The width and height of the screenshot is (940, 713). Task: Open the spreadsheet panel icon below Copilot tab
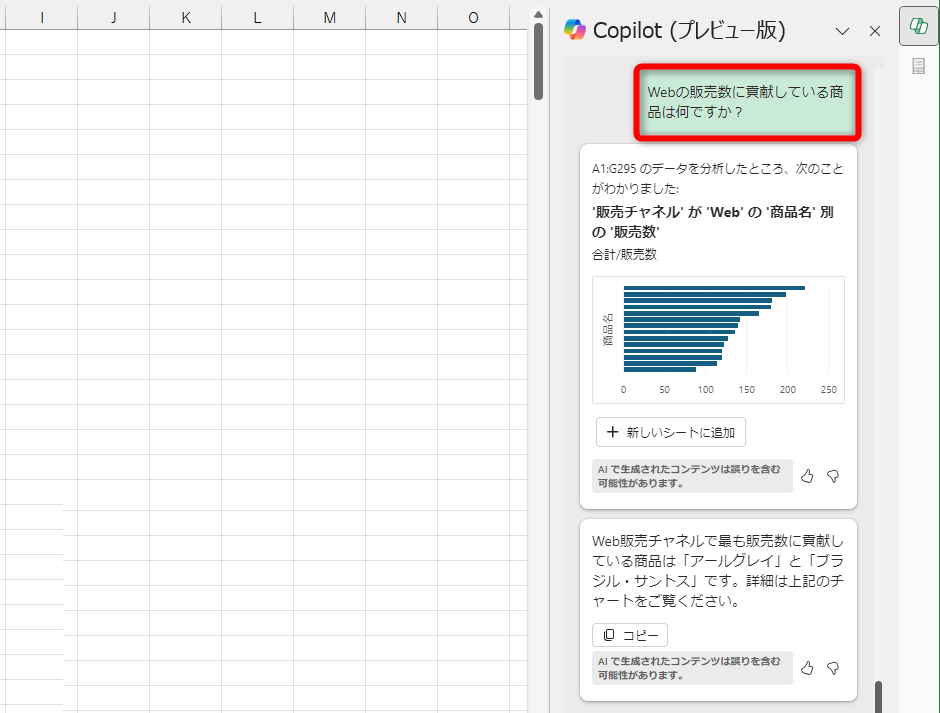(x=918, y=66)
